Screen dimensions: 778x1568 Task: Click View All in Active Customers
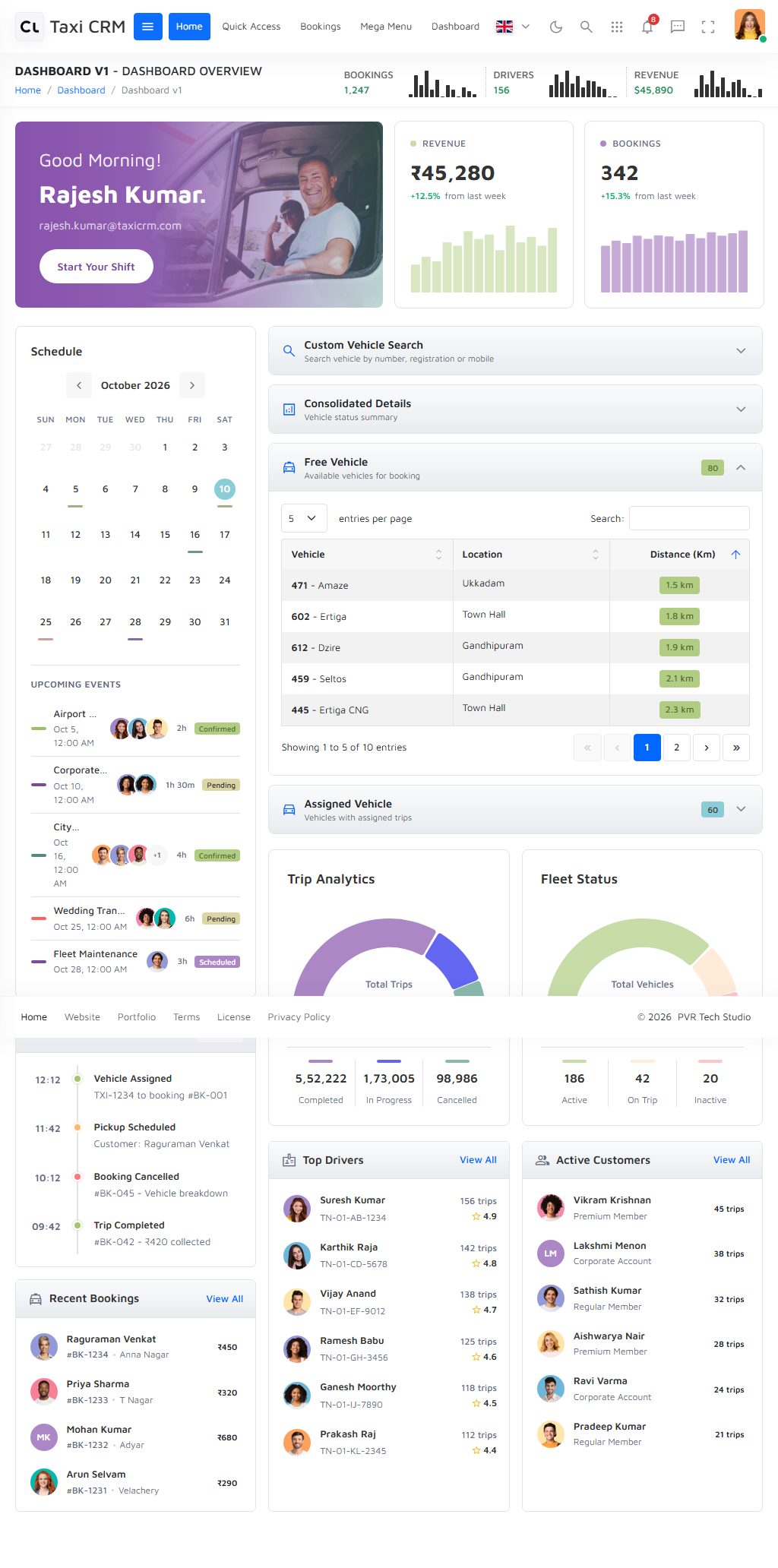732,1160
